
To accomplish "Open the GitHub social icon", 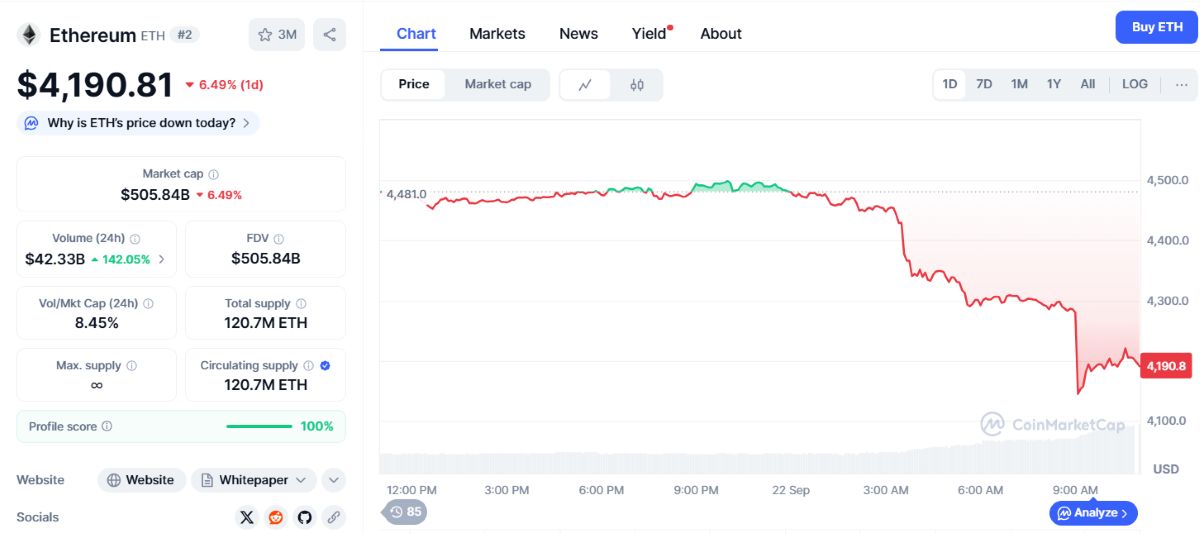I will 305,517.
